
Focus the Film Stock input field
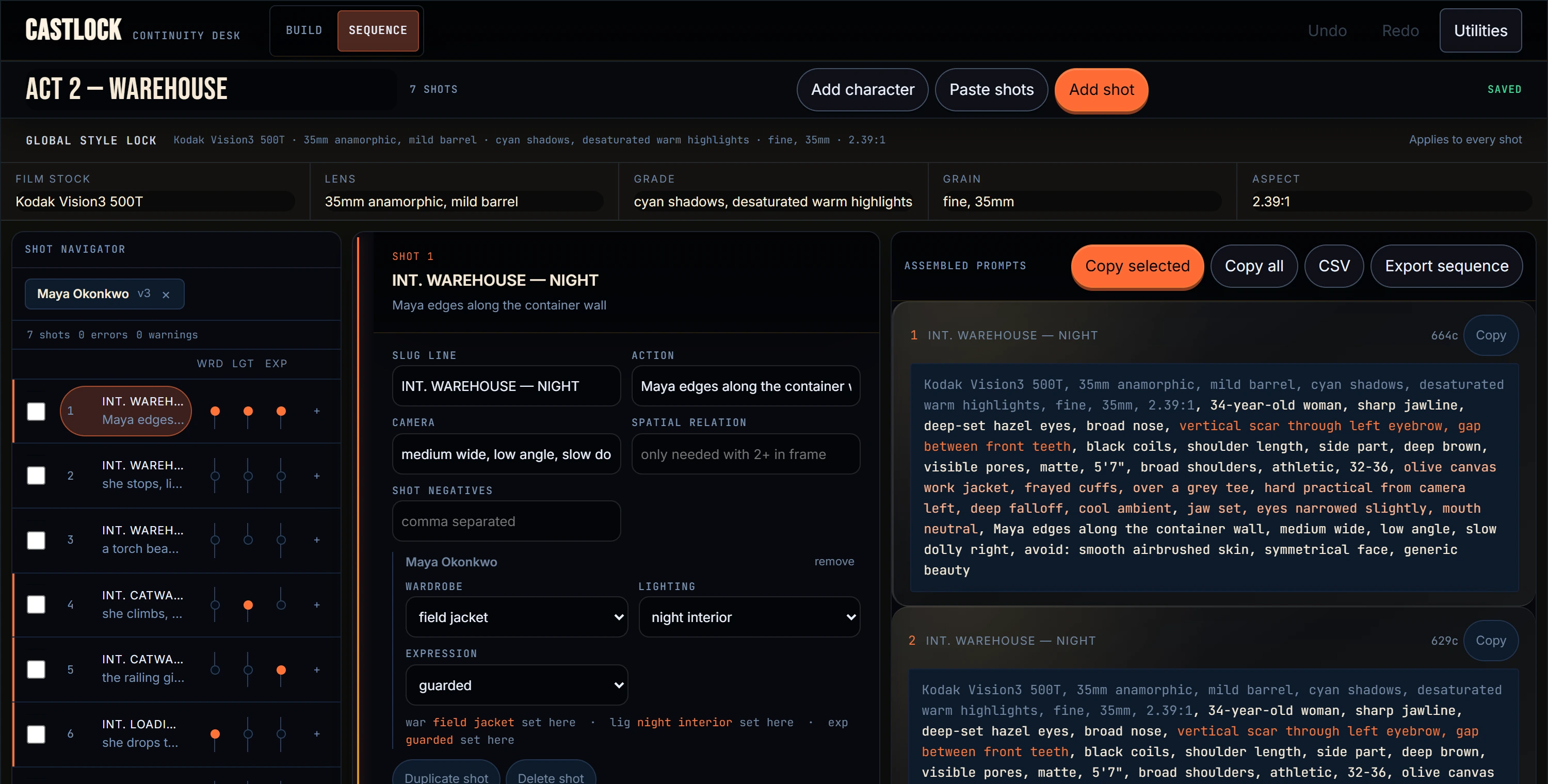click(154, 201)
